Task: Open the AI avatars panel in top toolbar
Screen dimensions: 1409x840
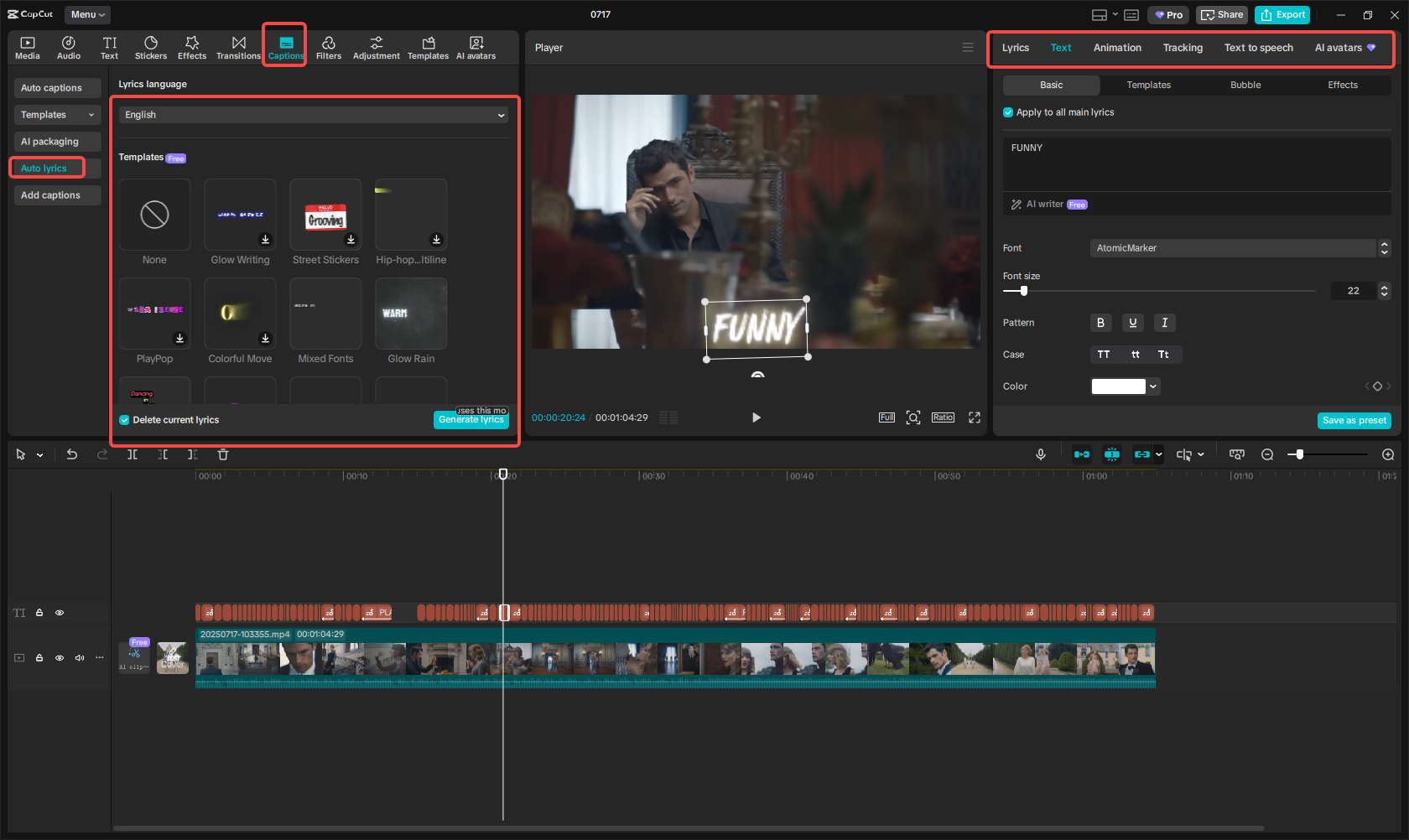Action: (476, 48)
